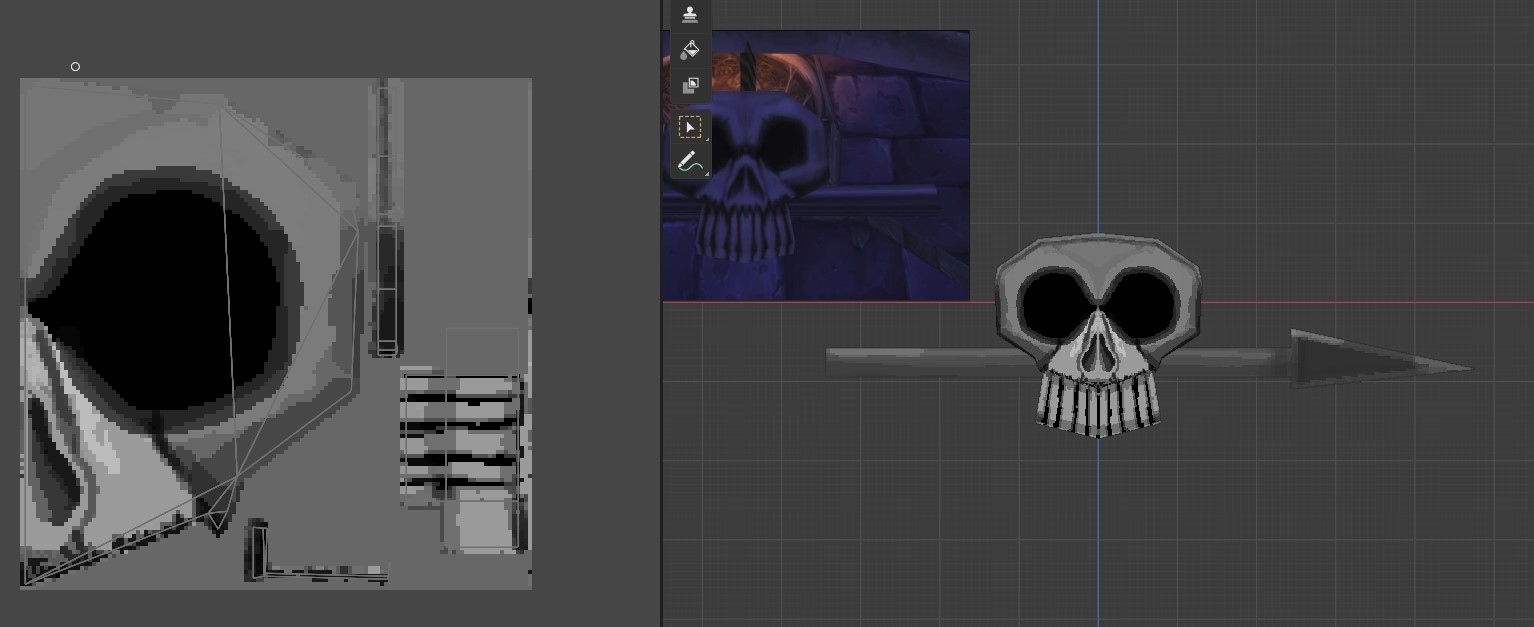This screenshot has width=1534, height=627.
Task: Expand the Select Box tool corner triangle
Action: (706, 140)
